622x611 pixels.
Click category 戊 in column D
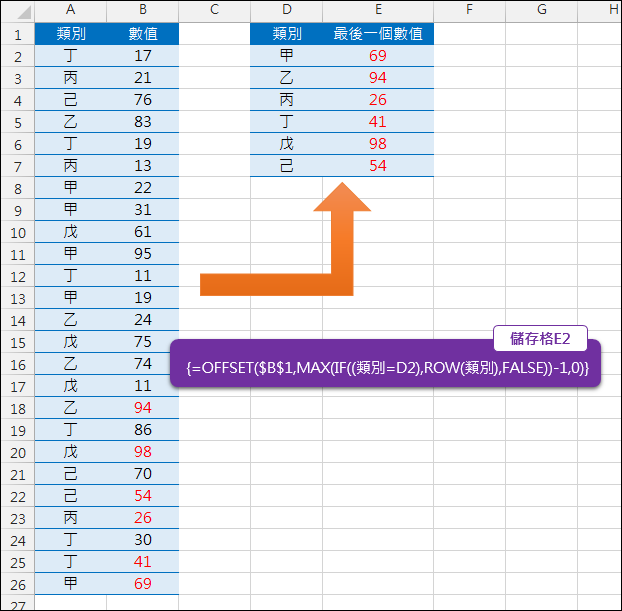point(286,144)
